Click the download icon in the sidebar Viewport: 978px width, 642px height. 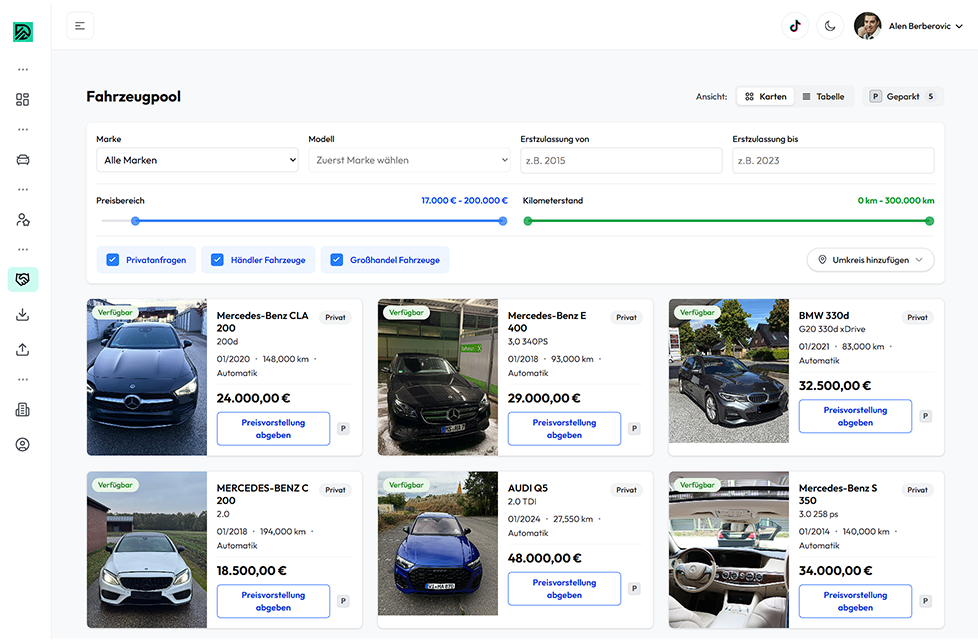click(x=22, y=314)
